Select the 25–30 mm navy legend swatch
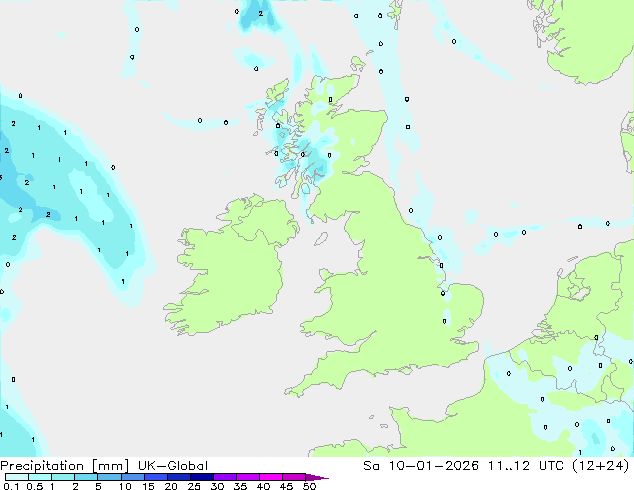This screenshot has width=634, height=490. coord(201,477)
